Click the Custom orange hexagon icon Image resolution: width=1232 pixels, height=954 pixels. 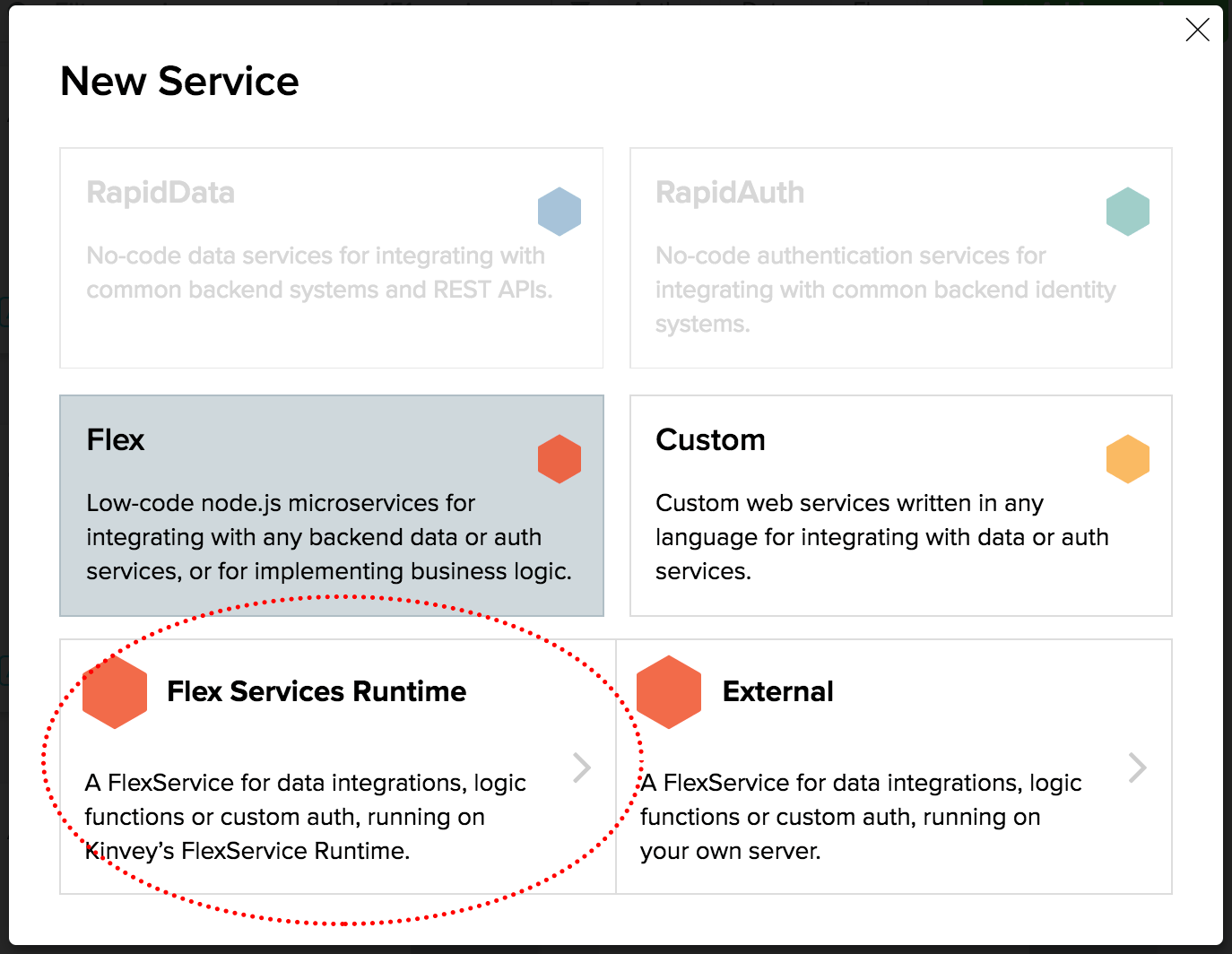[x=1127, y=459]
